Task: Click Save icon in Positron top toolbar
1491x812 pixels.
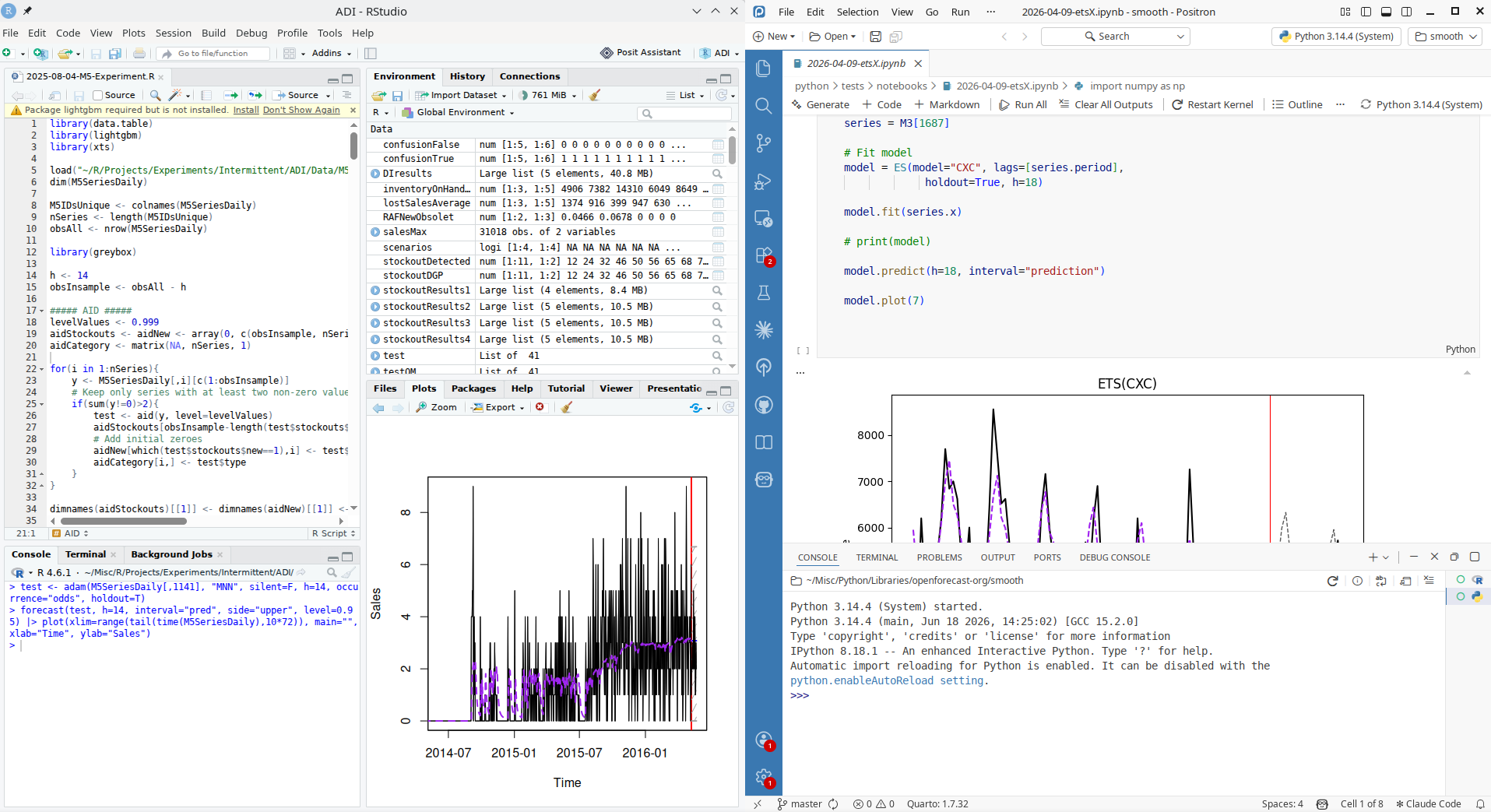Action: tap(875, 37)
